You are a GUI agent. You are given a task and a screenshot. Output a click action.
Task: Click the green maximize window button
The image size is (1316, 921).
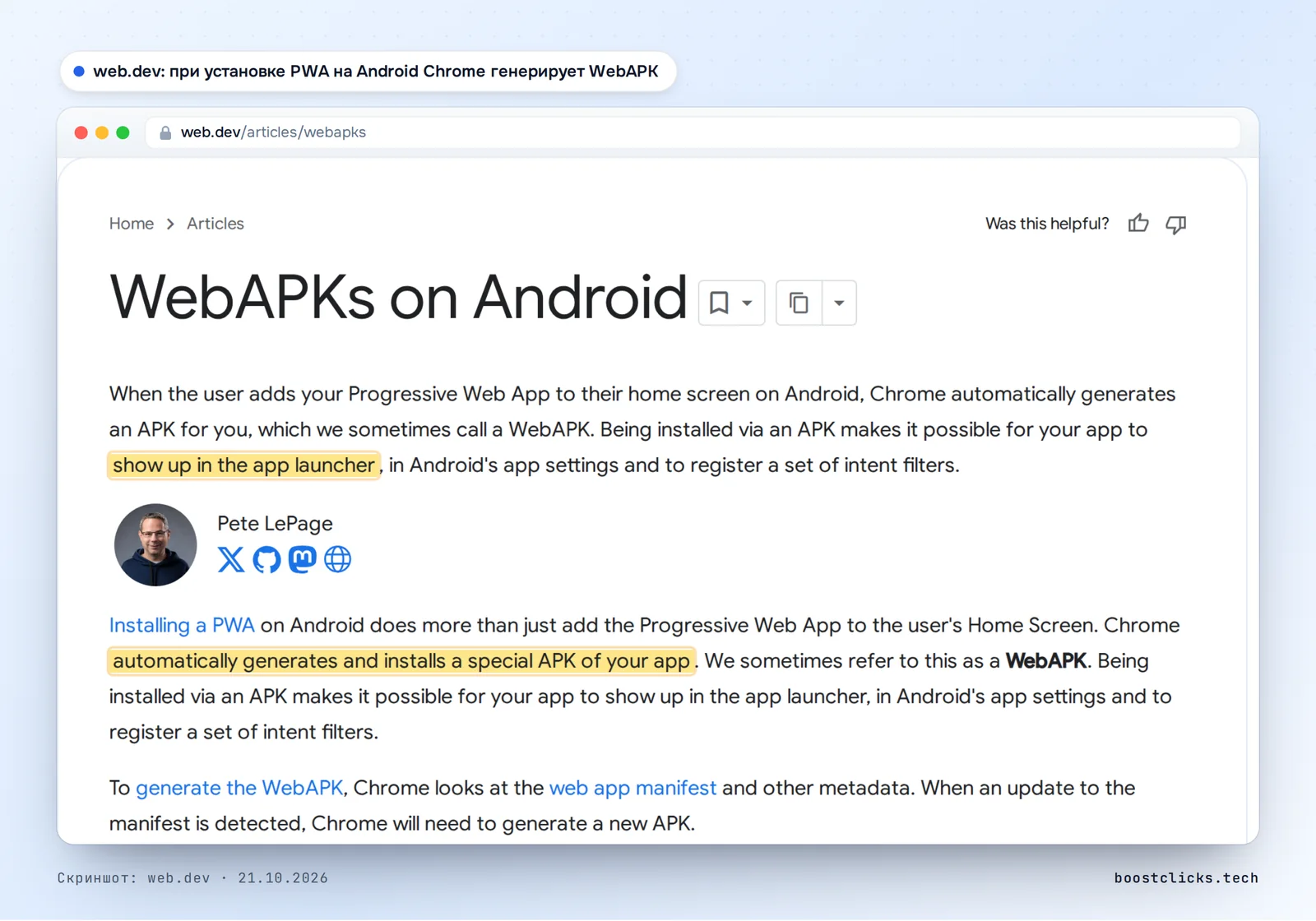(123, 132)
